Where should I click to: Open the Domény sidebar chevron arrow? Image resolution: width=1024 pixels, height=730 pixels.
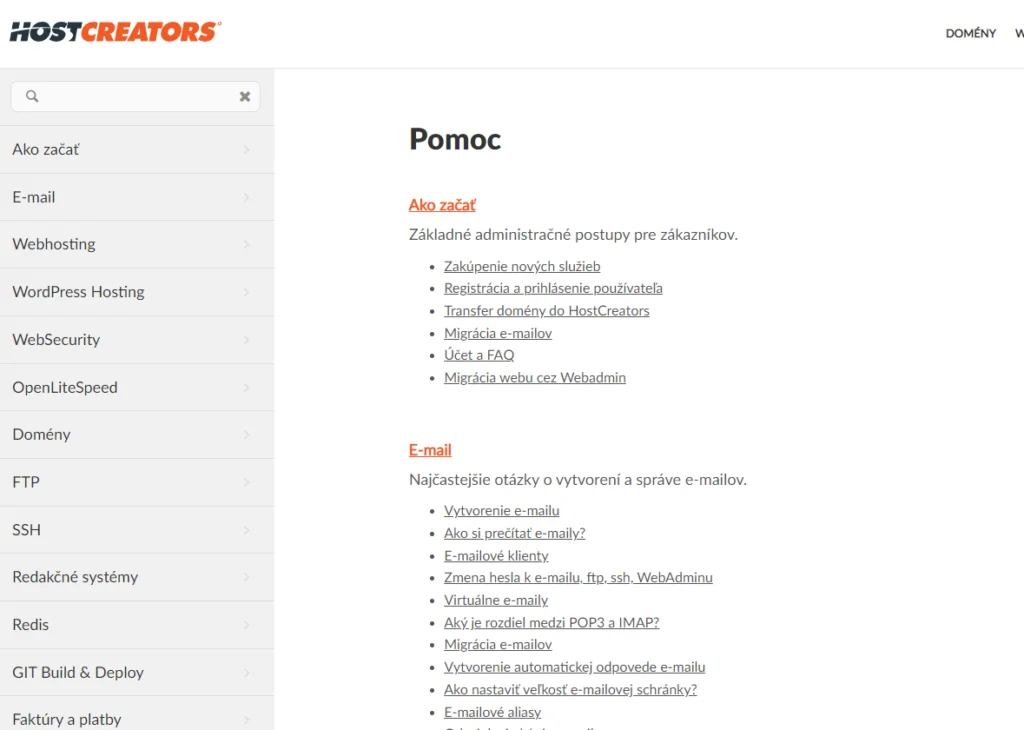[x=247, y=434]
